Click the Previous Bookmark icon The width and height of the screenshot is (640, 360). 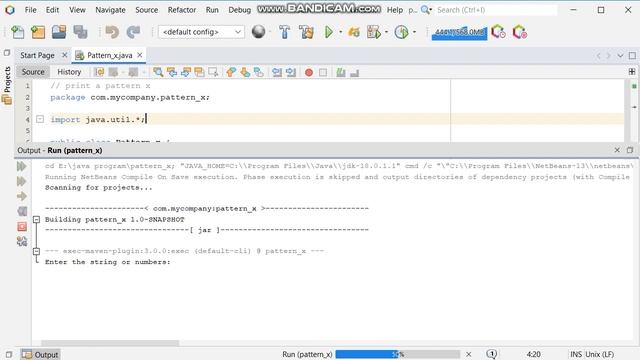[231, 72]
